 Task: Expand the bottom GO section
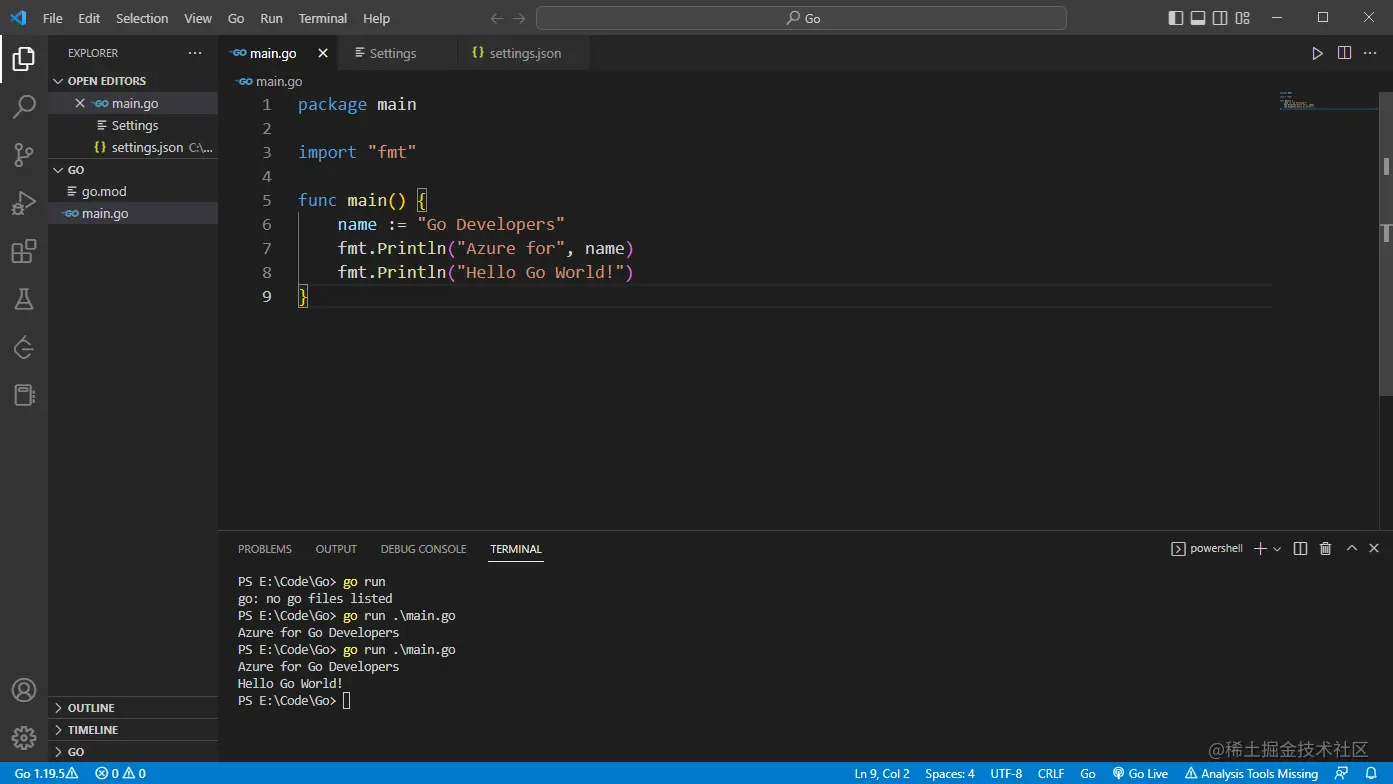(133, 752)
